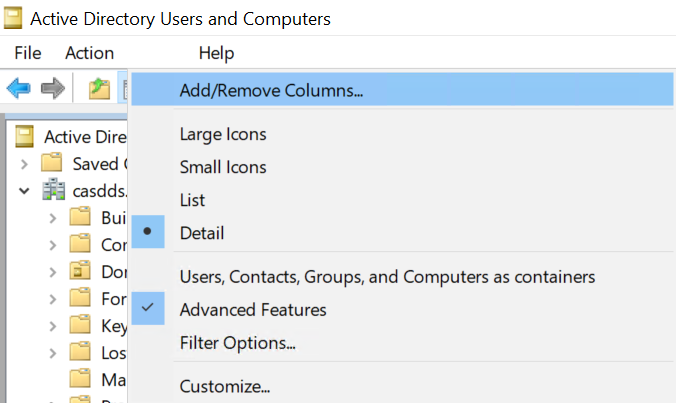
Task: Select the Key tree row text
Action: click(x=114, y=326)
